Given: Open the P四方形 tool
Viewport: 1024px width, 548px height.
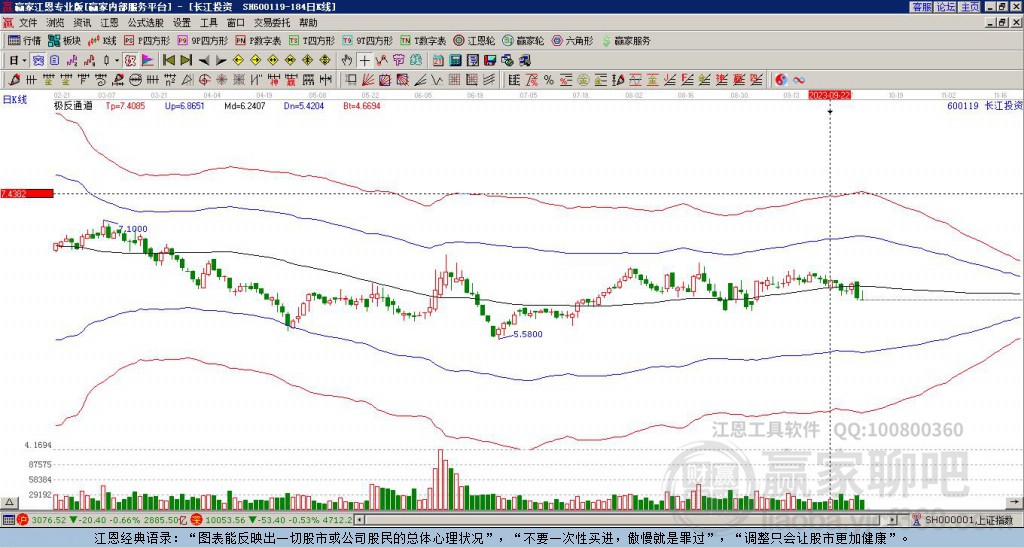Looking at the screenshot, I should point(146,40).
